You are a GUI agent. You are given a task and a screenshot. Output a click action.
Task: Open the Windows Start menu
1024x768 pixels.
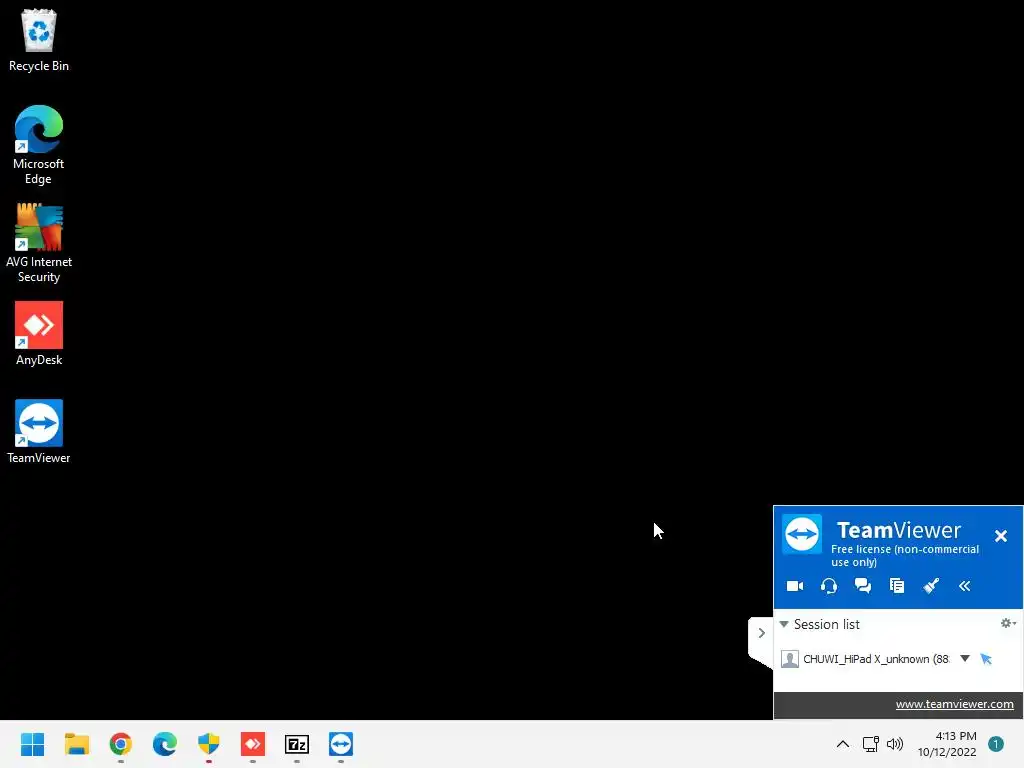coord(33,744)
